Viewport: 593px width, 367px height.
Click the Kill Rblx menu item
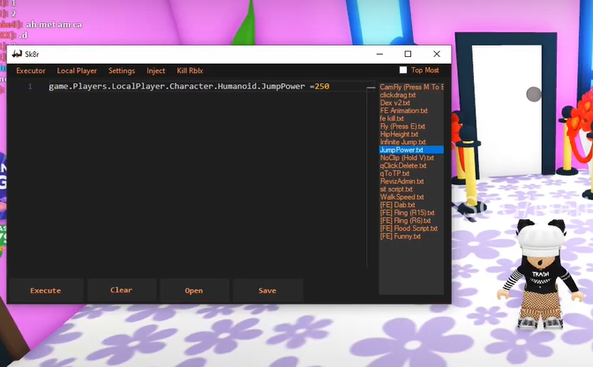click(x=190, y=71)
